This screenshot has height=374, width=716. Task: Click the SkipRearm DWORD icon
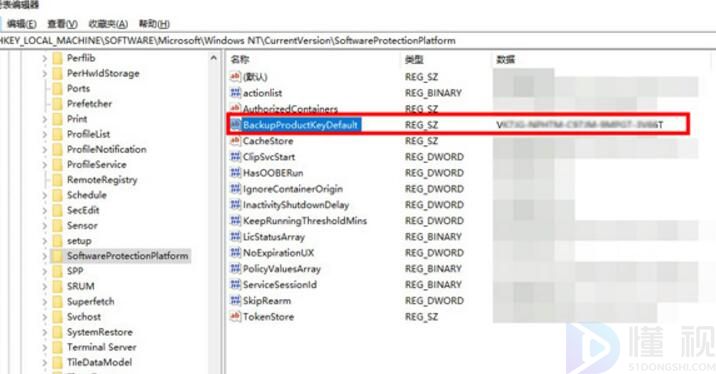235,300
